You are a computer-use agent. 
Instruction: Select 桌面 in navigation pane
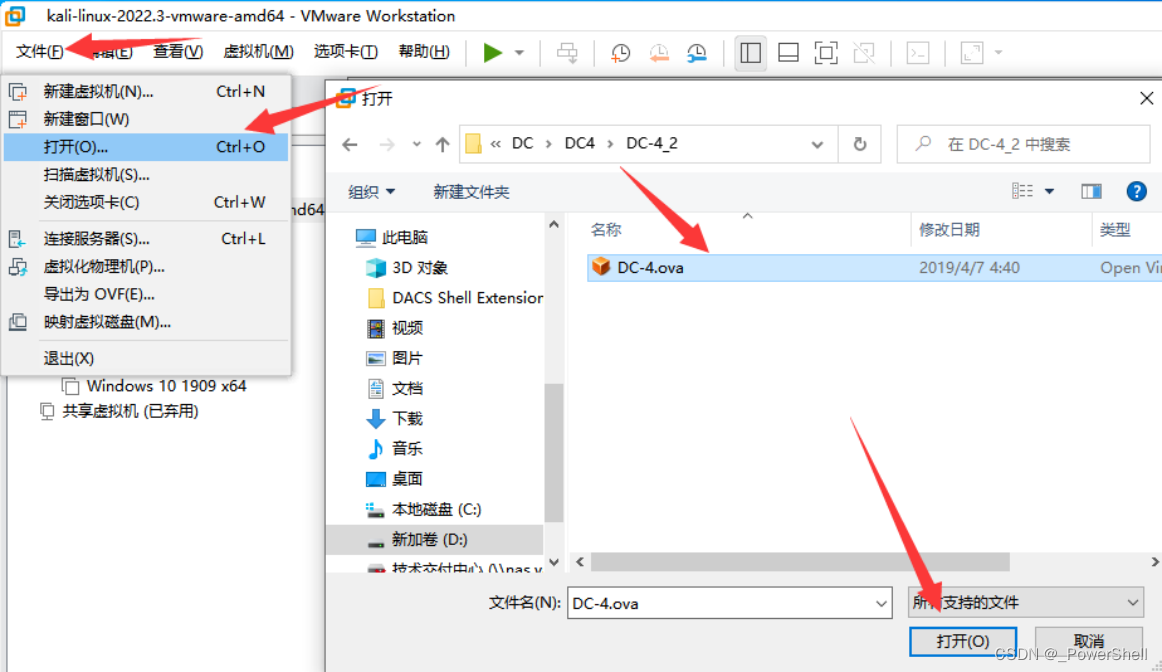pyautogui.click(x=394, y=479)
